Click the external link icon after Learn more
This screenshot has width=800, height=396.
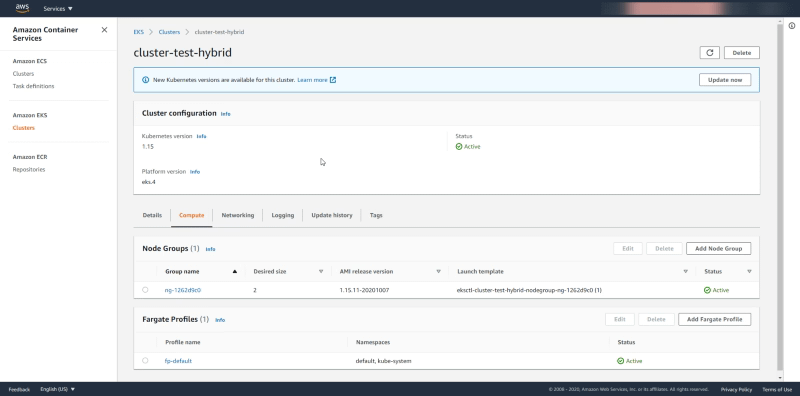(x=333, y=80)
